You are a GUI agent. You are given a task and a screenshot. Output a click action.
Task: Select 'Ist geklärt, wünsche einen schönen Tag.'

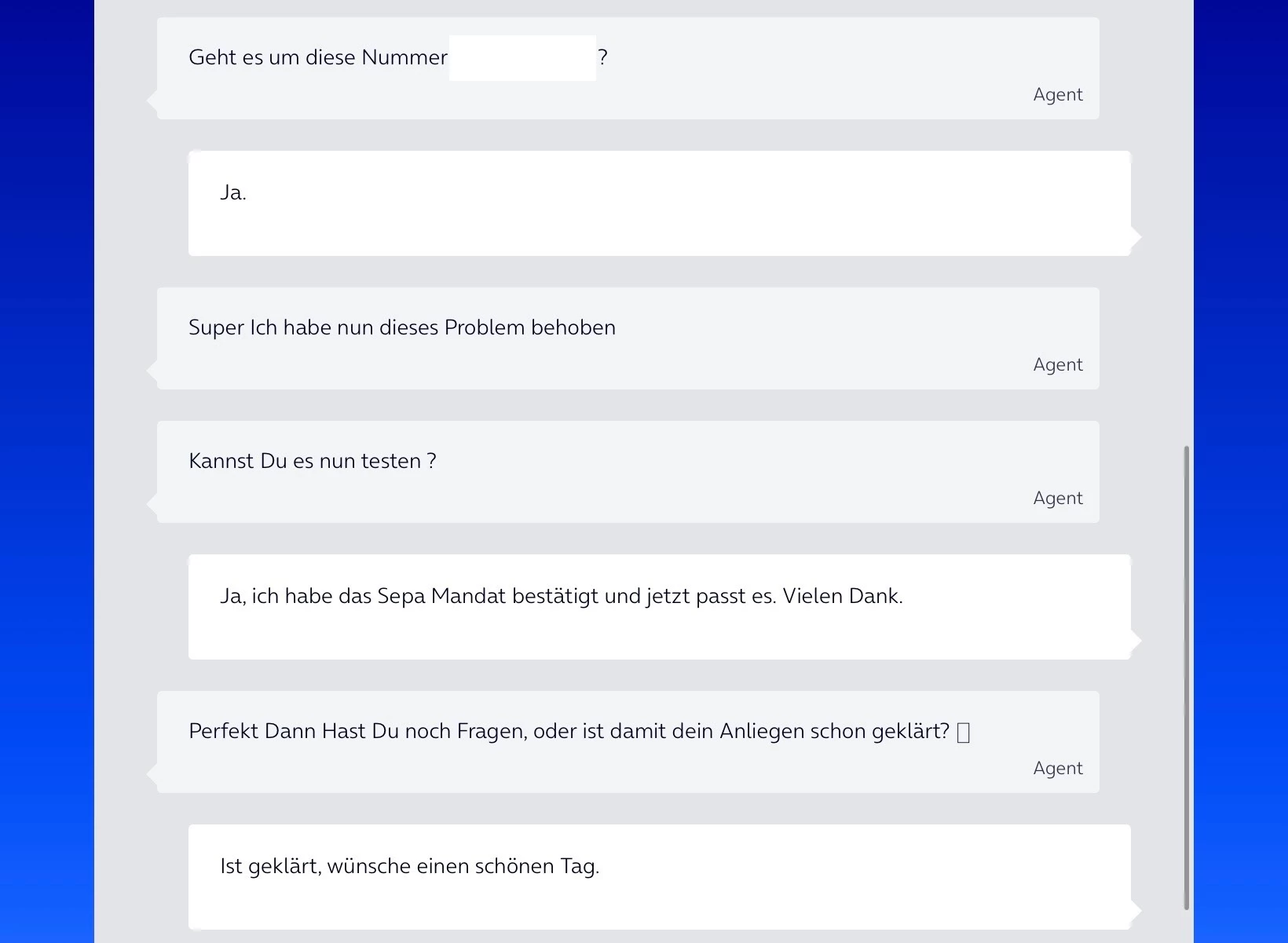click(409, 867)
